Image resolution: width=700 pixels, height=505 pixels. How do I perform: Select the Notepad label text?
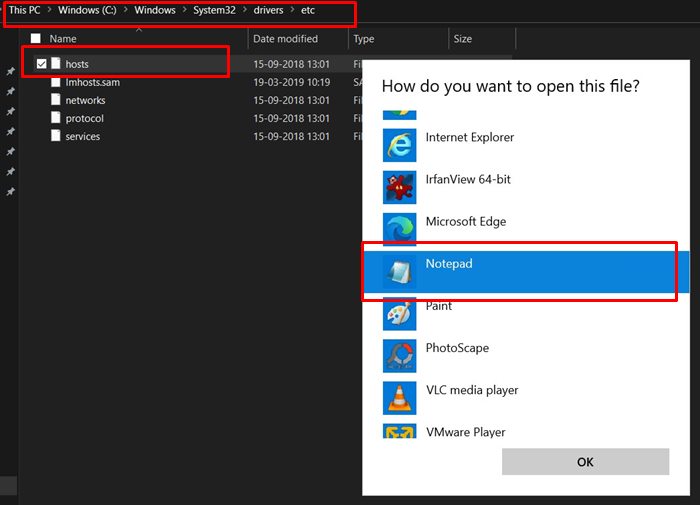tap(449, 263)
